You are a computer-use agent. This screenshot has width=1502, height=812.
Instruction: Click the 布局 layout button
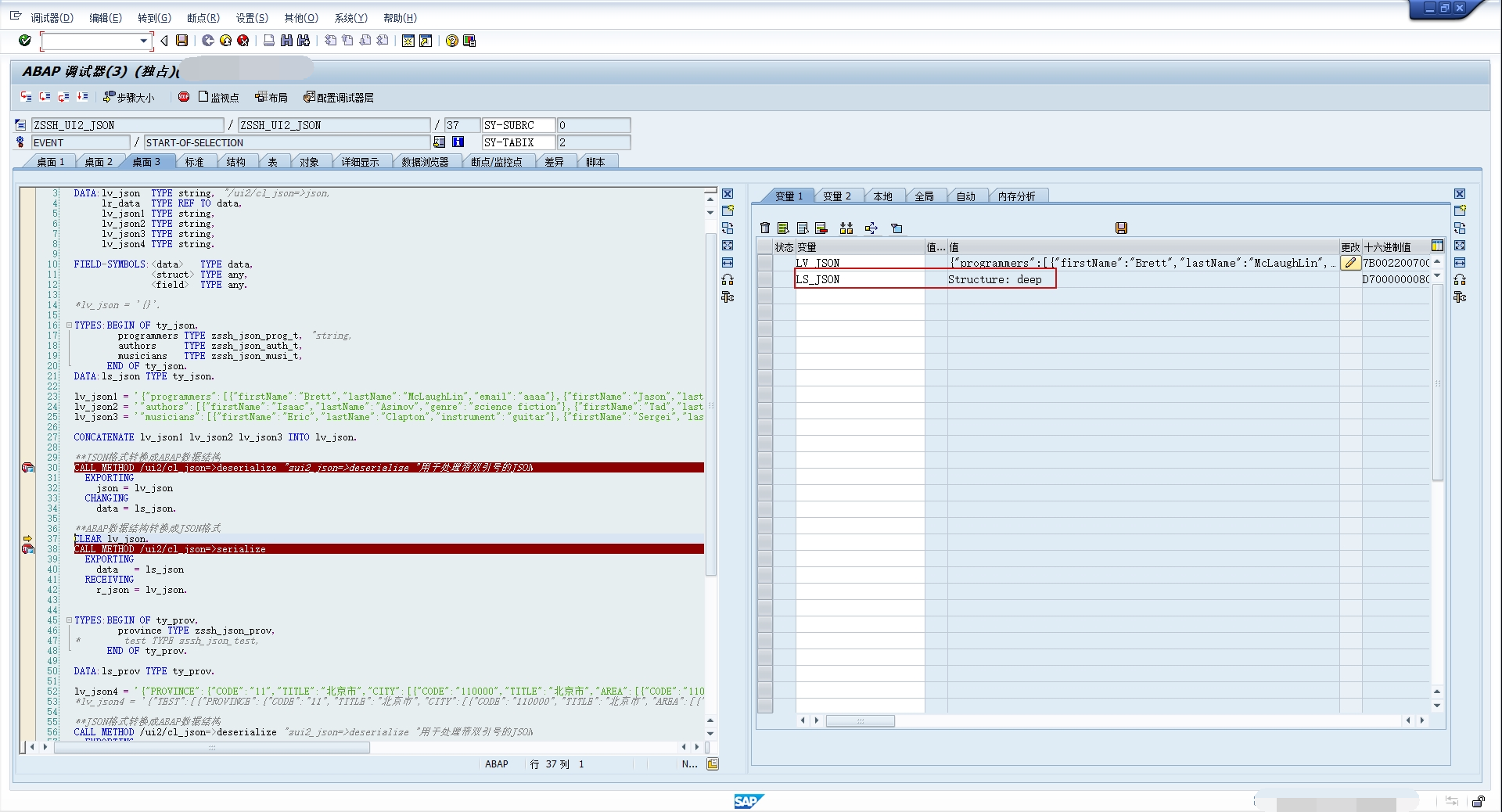coord(271,97)
